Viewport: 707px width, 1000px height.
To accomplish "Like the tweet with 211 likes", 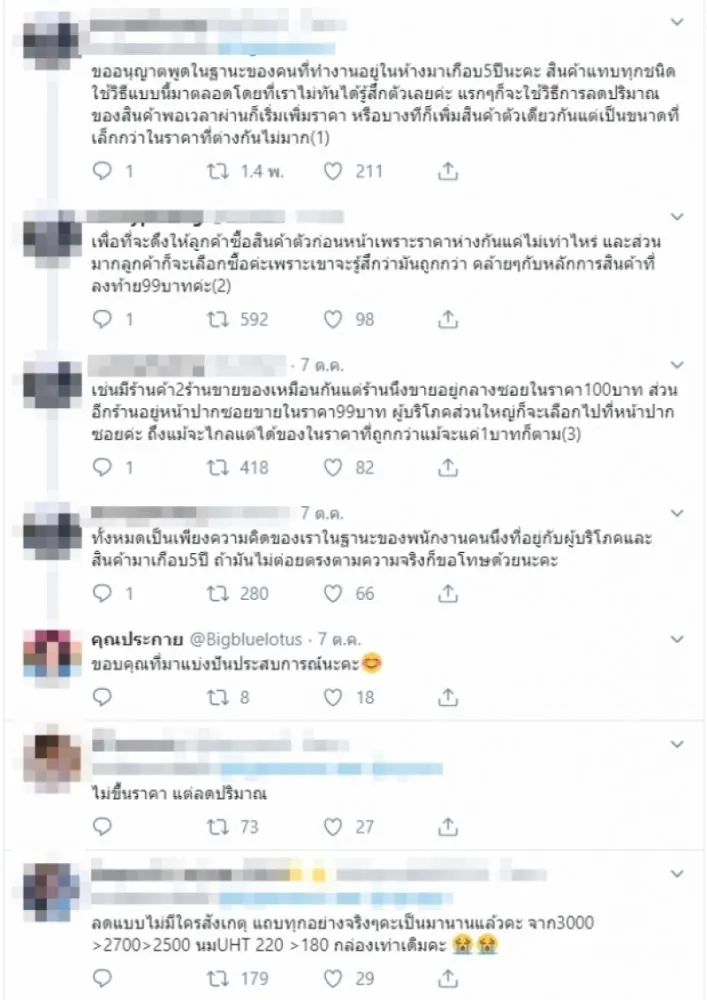I will click(x=333, y=171).
